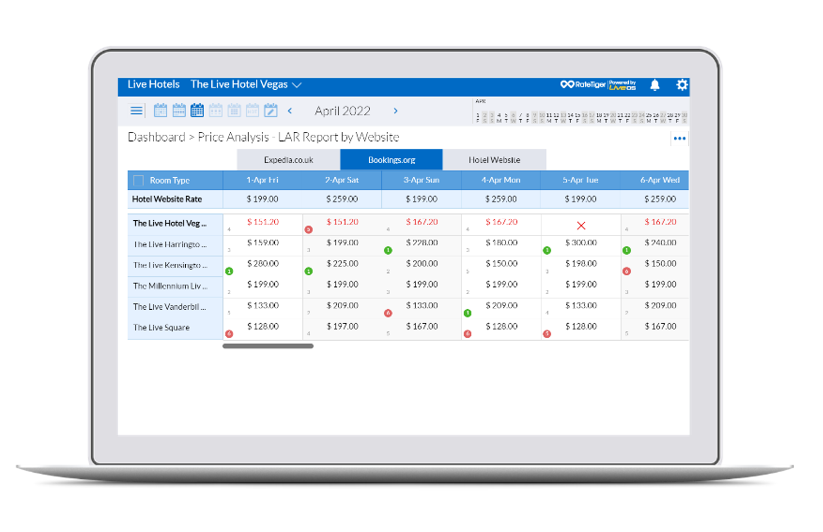The image size is (823, 532).
Task: Open the hamburger menu icon
Action: click(136, 110)
